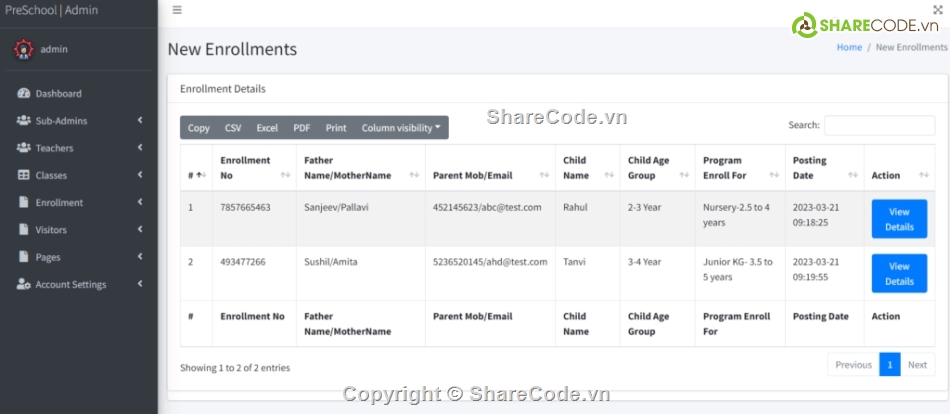Click the Sub-Admins users icon
The image size is (950, 414).
click(x=24, y=121)
